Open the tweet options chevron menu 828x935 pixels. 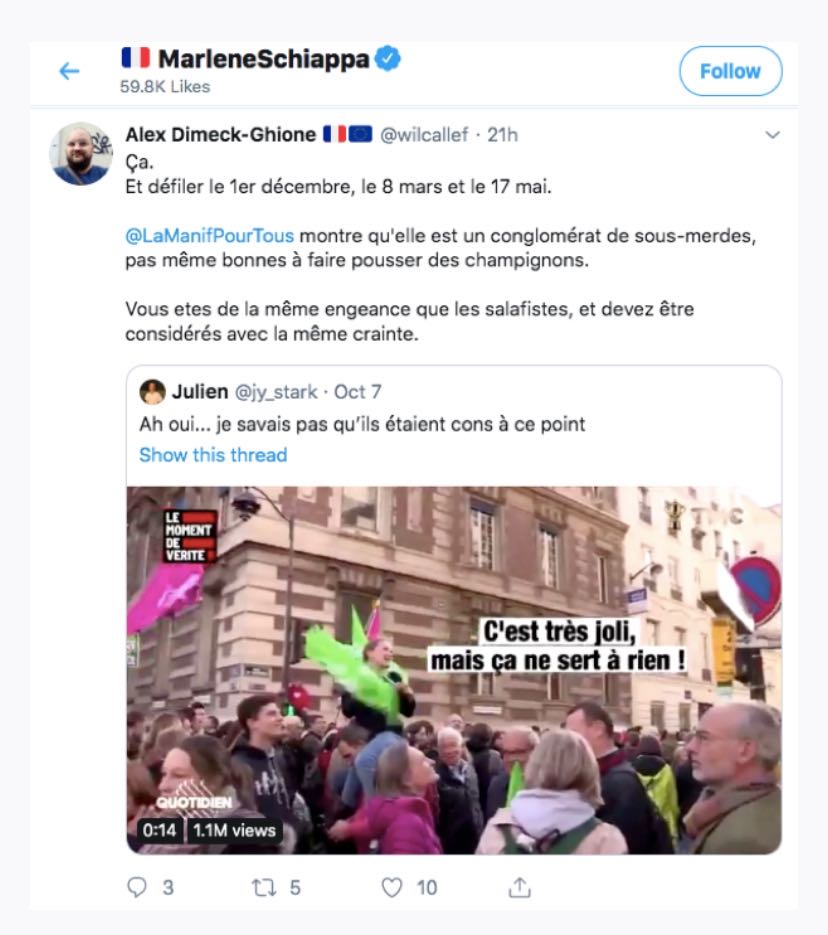click(x=773, y=135)
